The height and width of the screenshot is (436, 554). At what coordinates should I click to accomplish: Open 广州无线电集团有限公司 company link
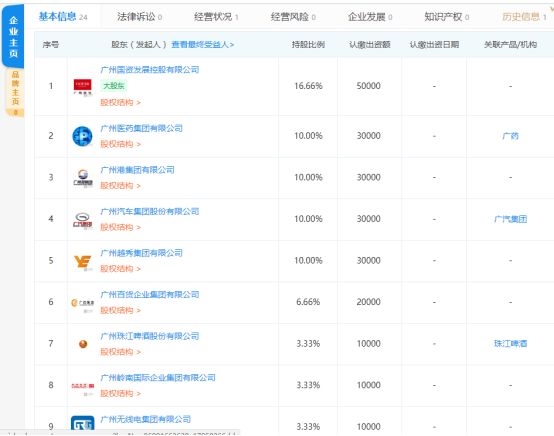coord(146,419)
